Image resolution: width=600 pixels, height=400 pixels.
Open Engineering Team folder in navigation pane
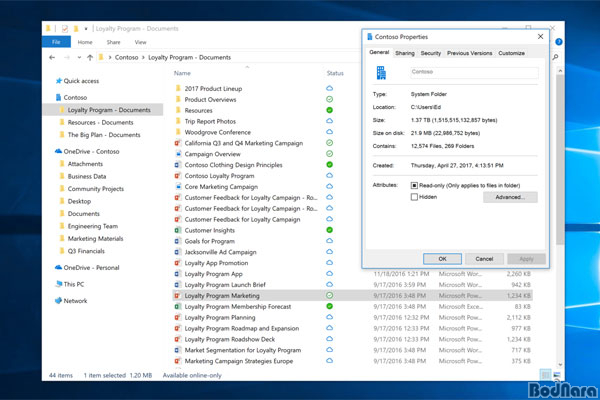(93, 226)
